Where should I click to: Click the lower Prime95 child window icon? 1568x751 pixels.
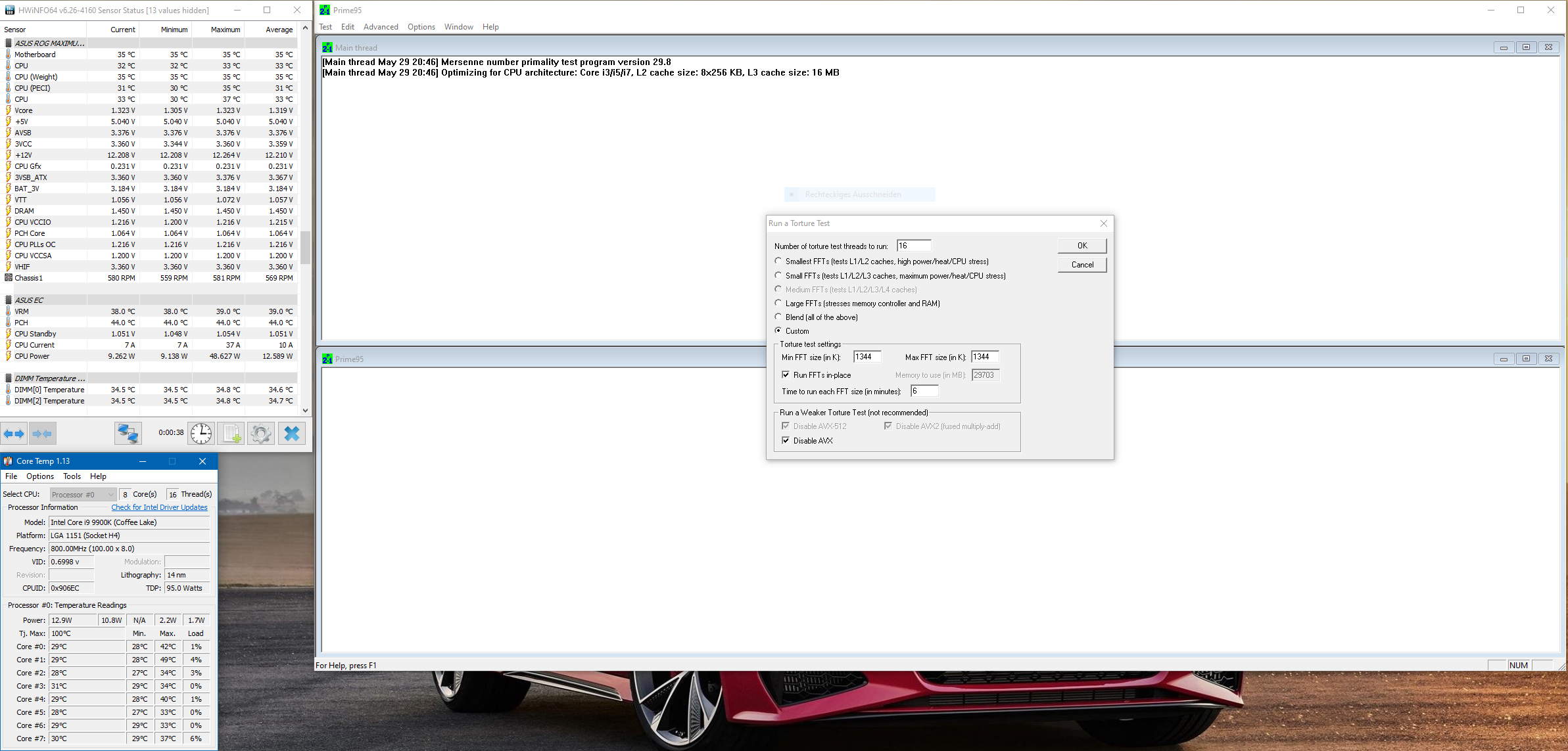click(x=327, y=359)
